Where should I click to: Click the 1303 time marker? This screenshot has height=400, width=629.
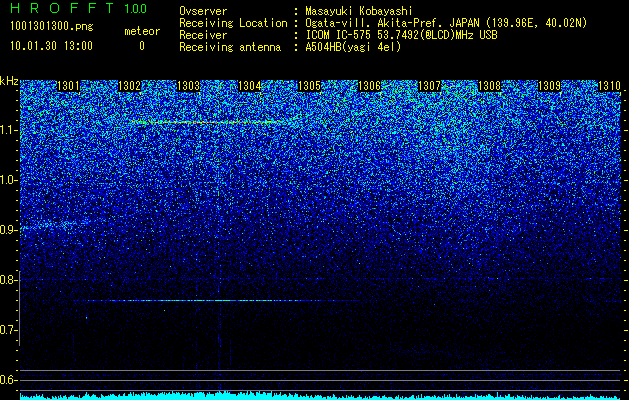point(189,86)
